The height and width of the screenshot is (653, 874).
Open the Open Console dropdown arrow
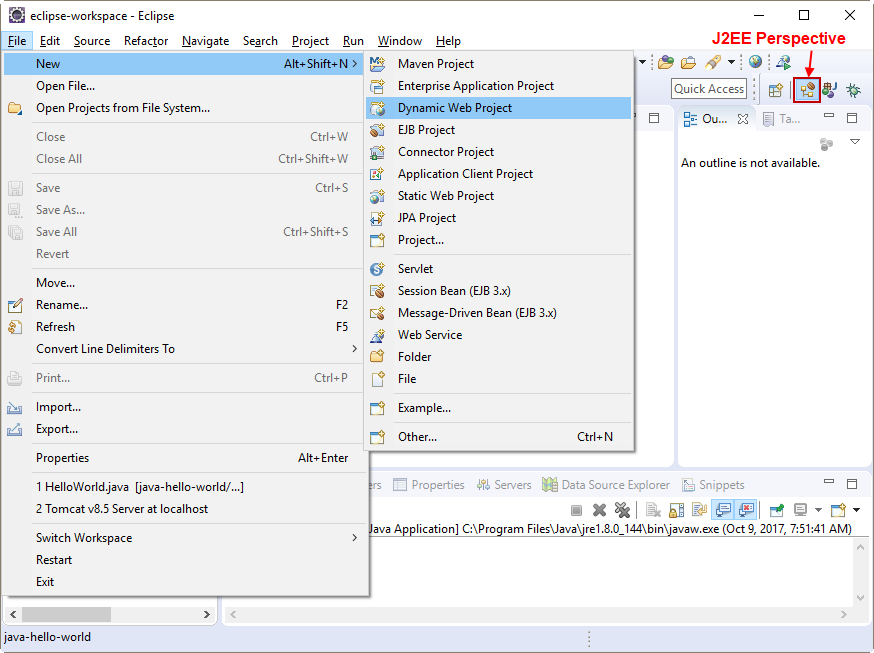click(856, 510)
